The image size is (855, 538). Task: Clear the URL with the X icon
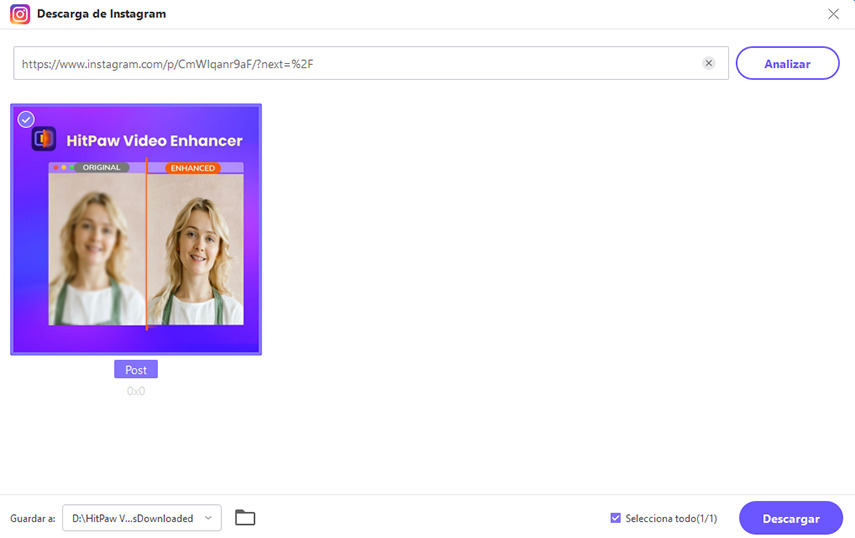708,63
